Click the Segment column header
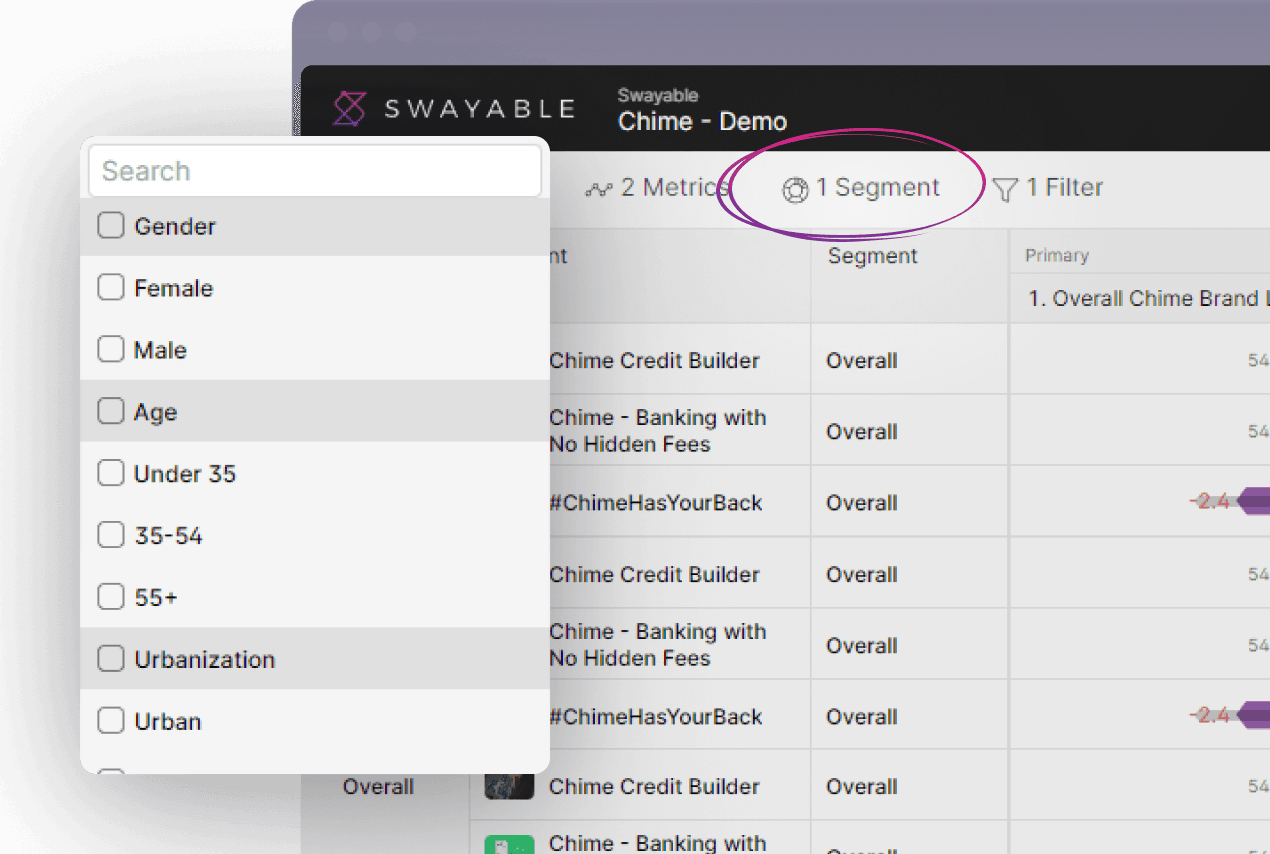The width and height of the screenshot is (1270, 854). click(872, 256)
